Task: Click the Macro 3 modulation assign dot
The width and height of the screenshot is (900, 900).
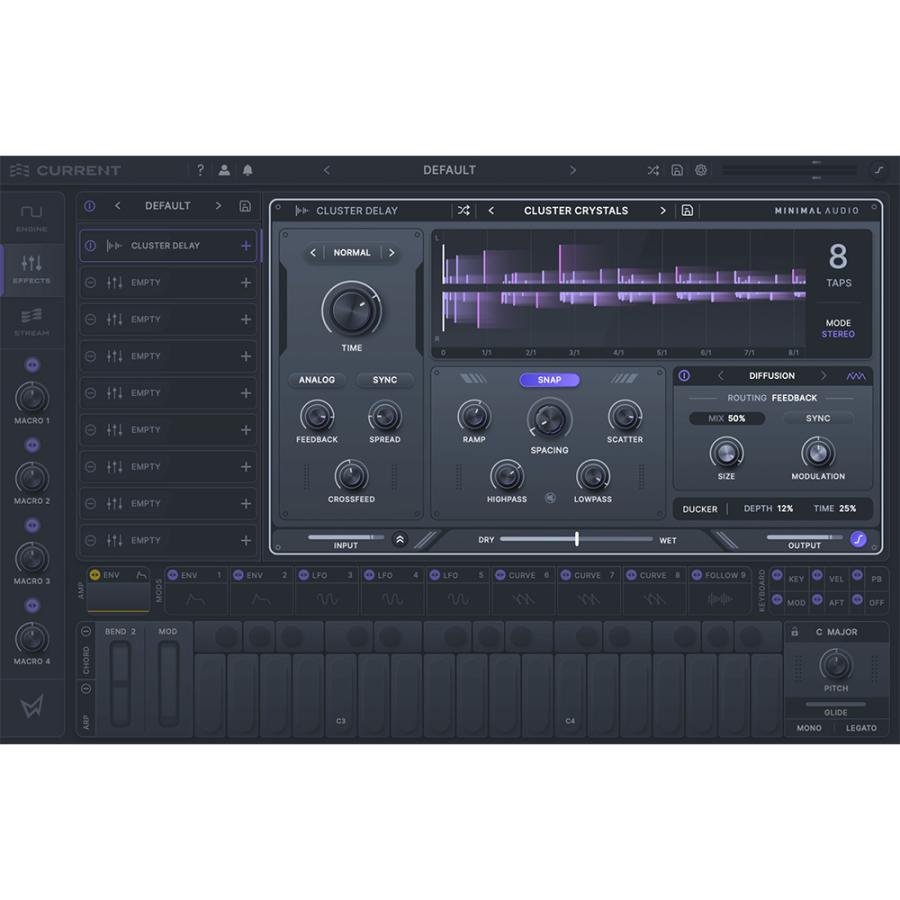Action: (32, 525)
